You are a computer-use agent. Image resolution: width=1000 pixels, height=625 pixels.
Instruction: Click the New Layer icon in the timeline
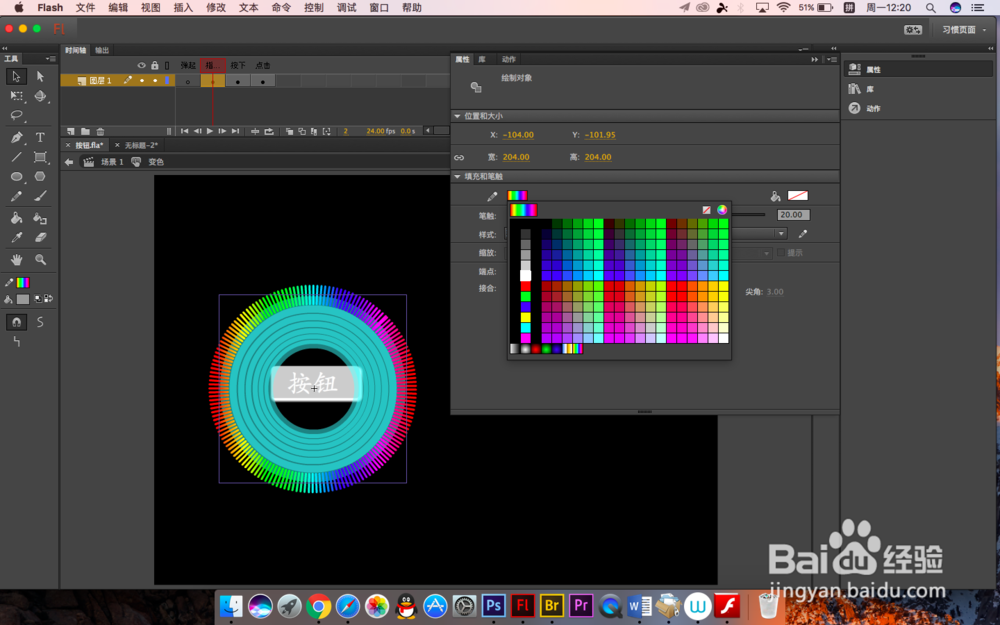click(68, 131)
